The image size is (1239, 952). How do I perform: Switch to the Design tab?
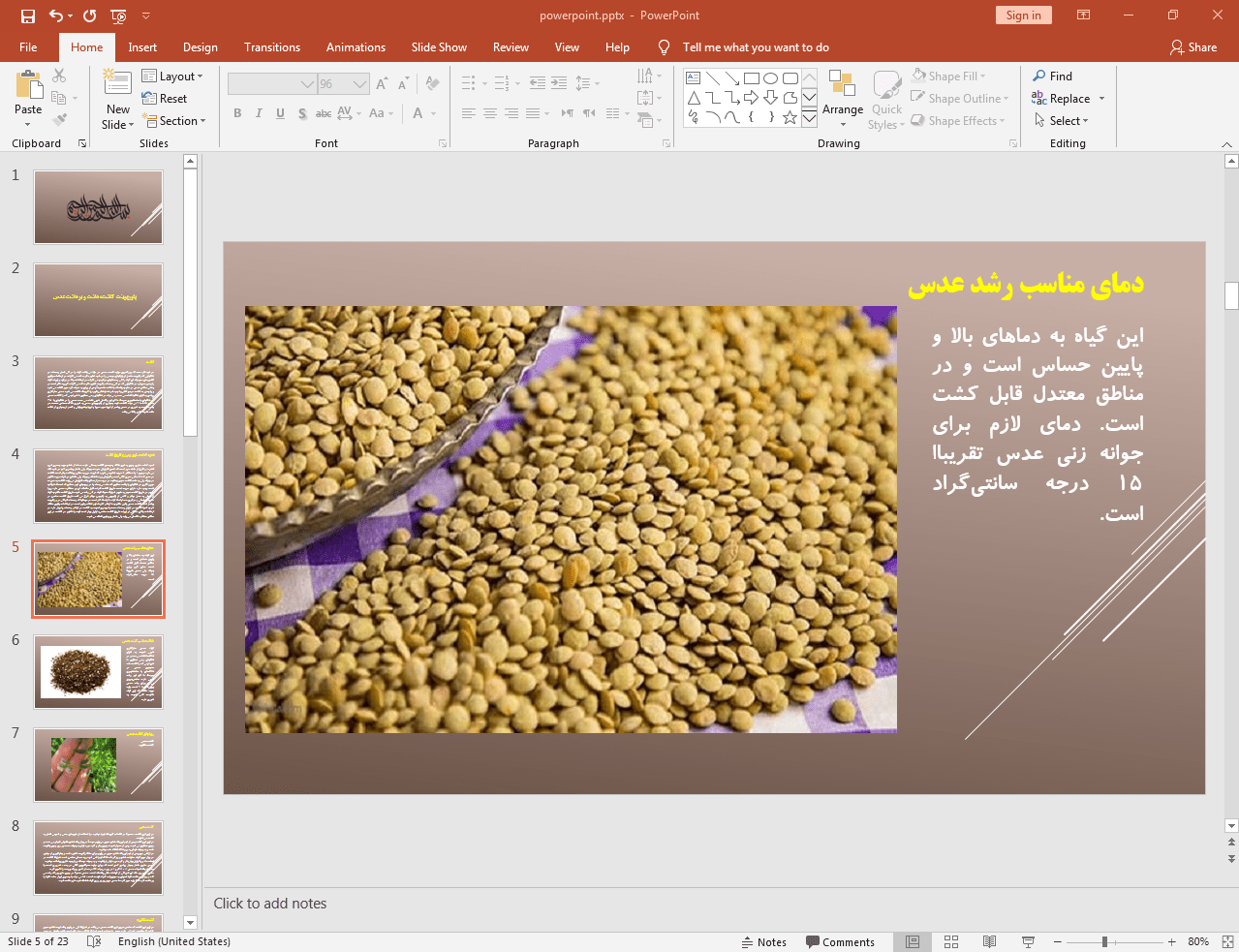[201, 47]
